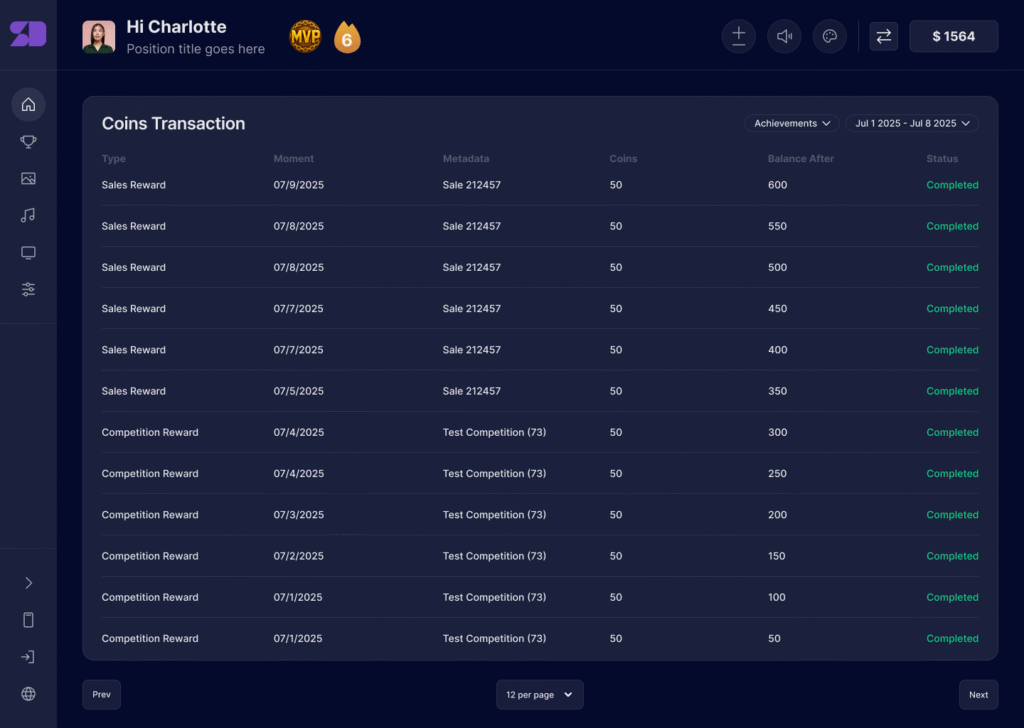Click the Home icon in sidebar
Screen dimensions: 1024x728
click(28, 104)
